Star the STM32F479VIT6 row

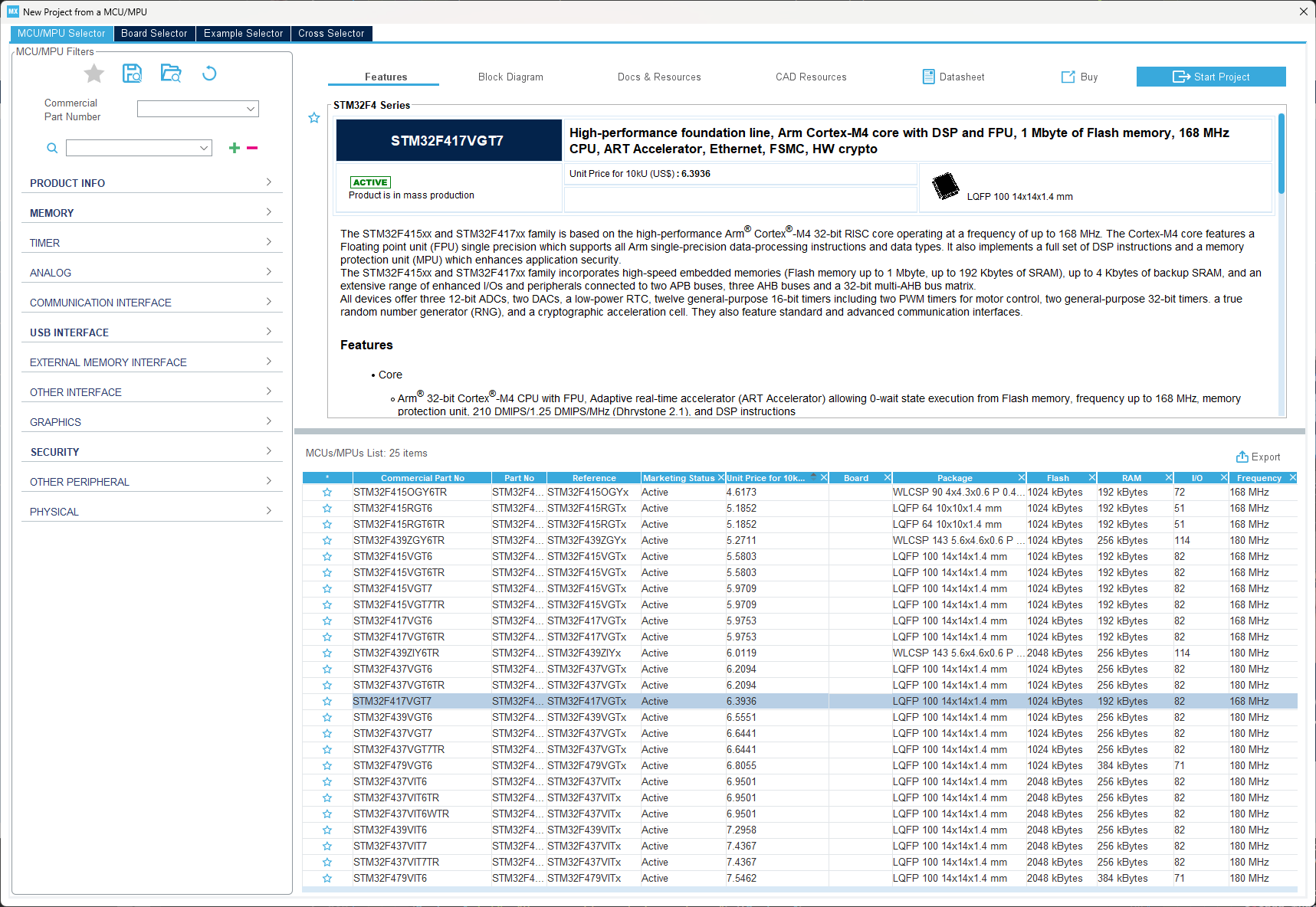tap(327, 879)
